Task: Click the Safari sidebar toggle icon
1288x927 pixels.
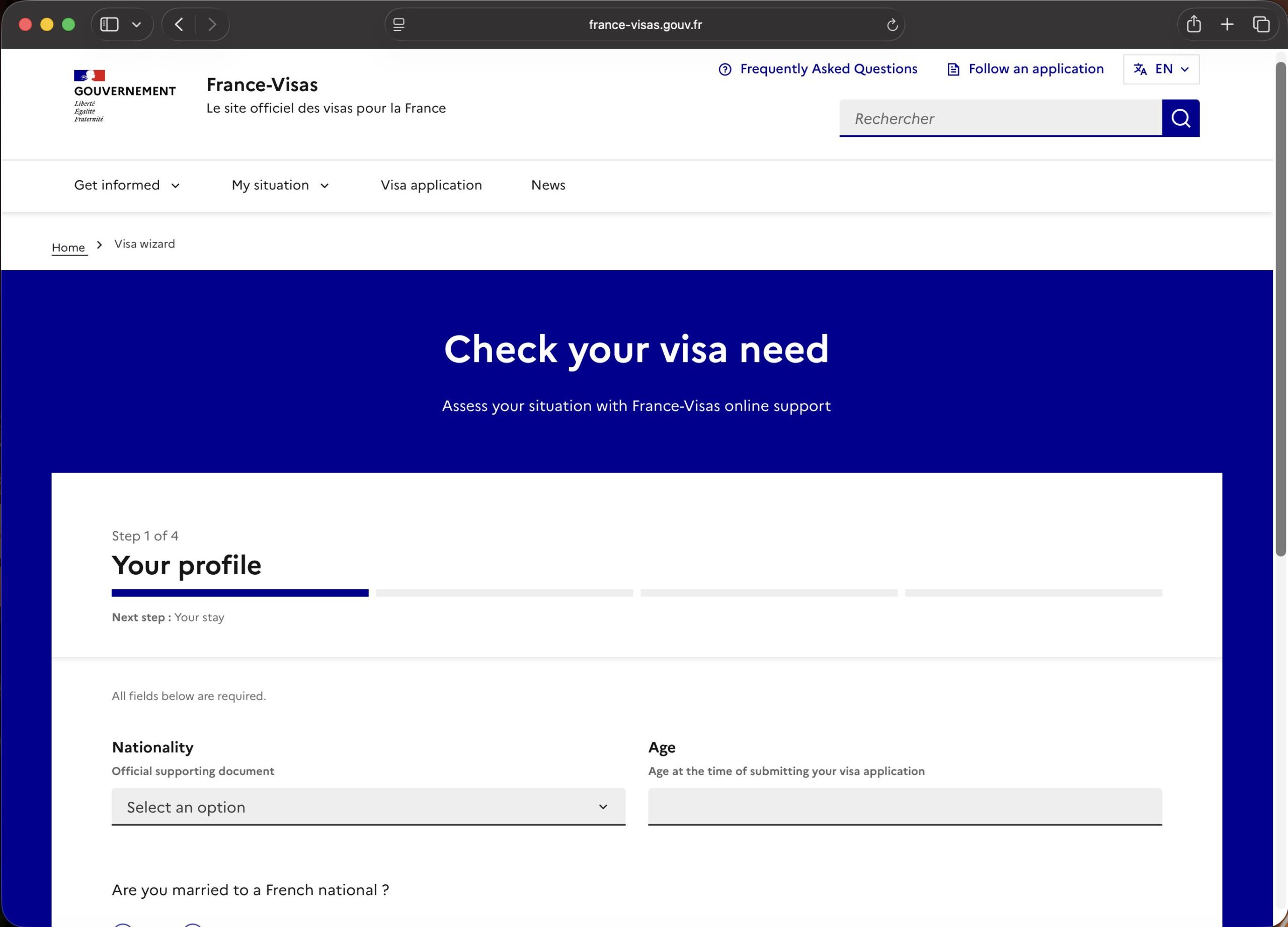Action: (x=109, y=25)
